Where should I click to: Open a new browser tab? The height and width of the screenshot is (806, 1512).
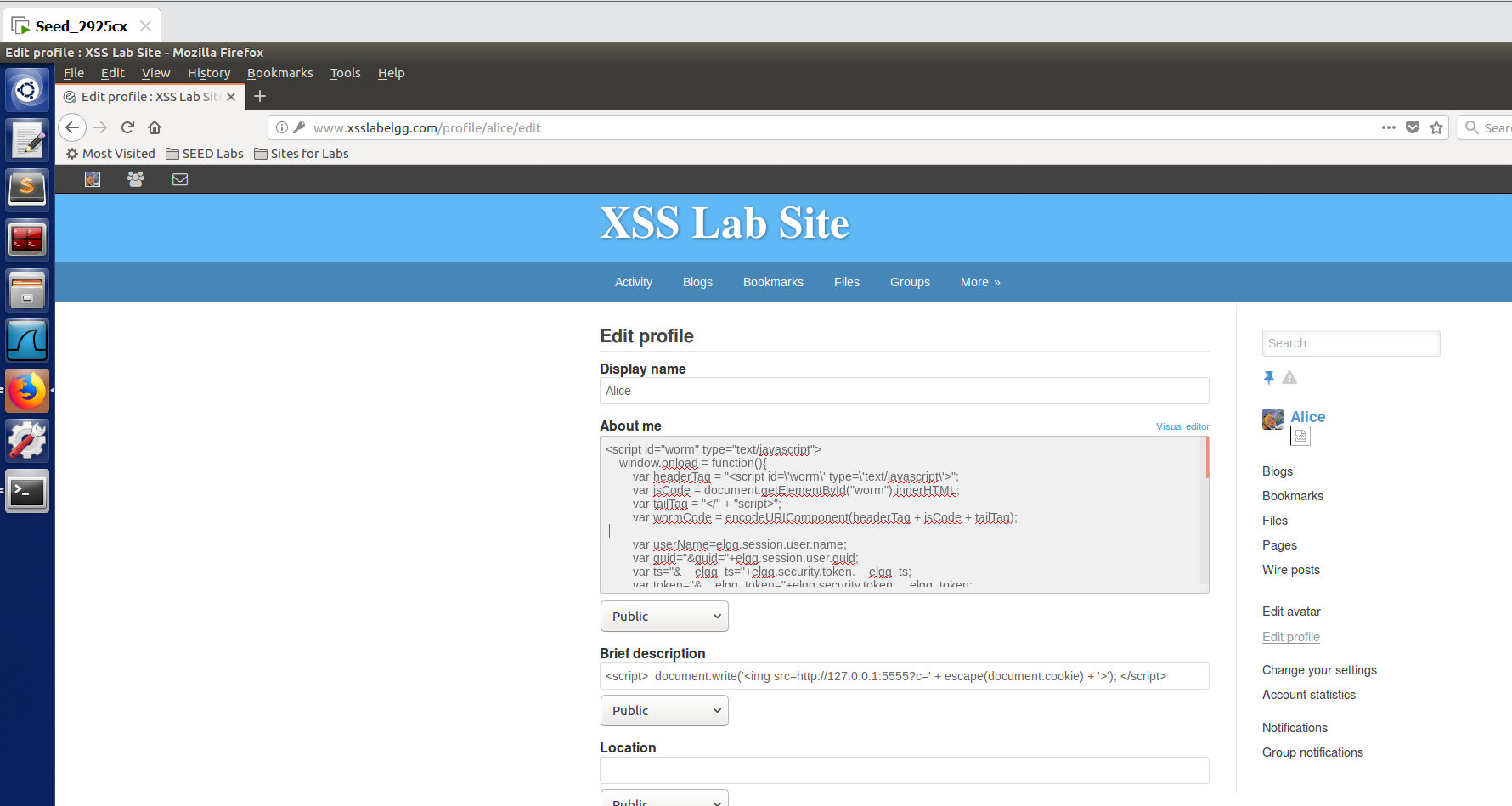pyautogui.click(x=260, y=96)
